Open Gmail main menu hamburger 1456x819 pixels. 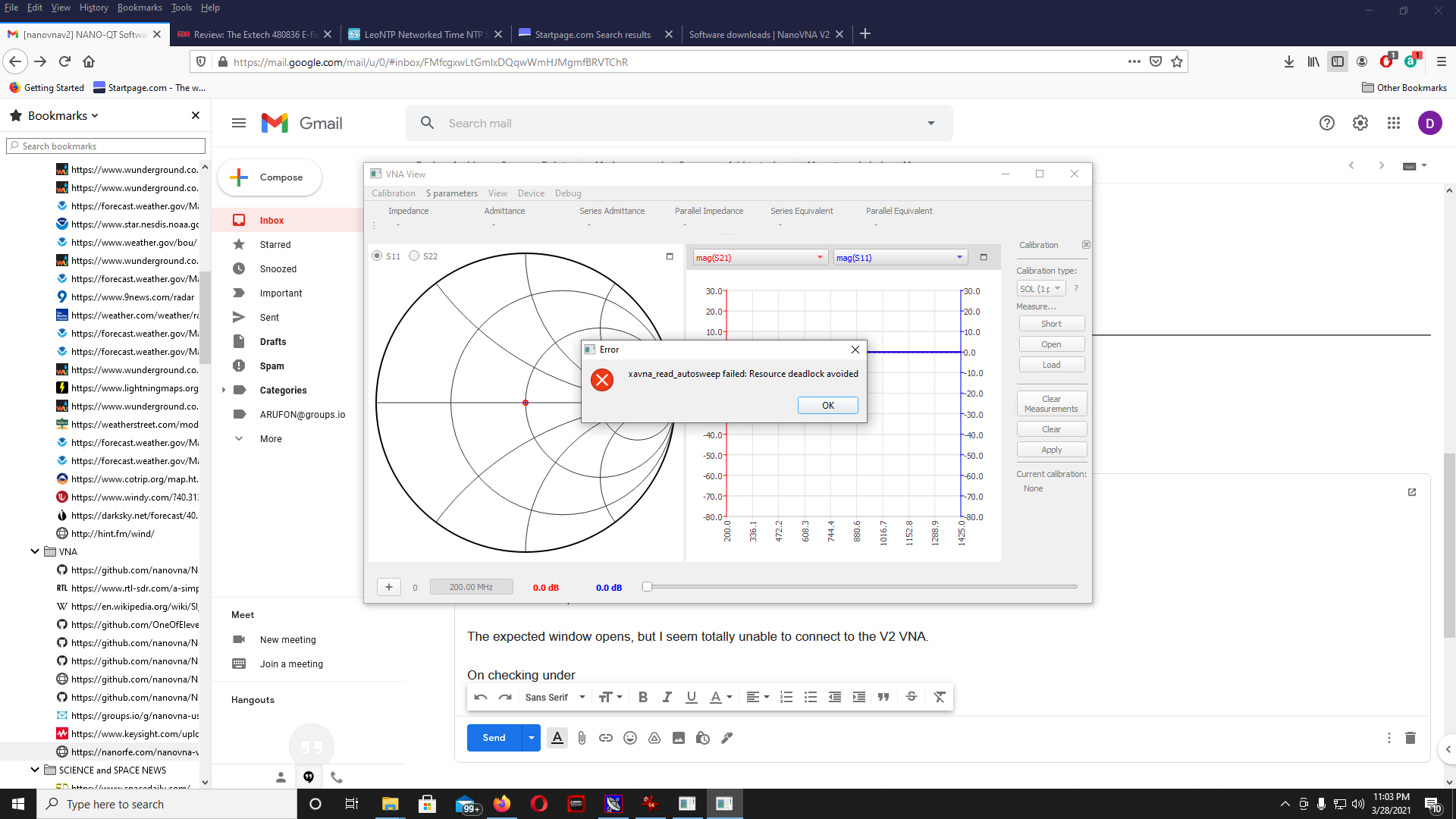click(x=239, y=123)
